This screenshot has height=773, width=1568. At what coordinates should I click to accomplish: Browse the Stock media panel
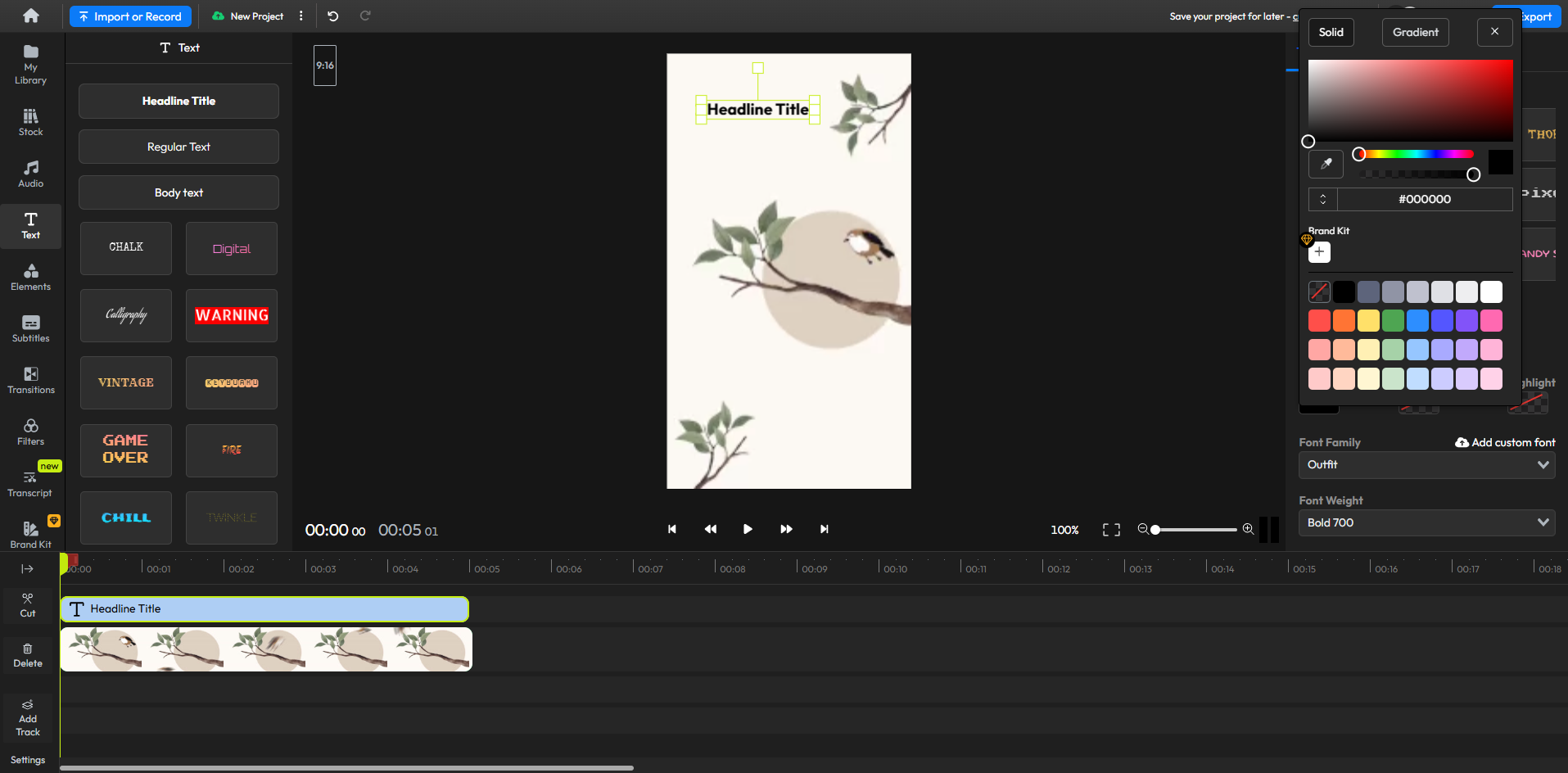point(30,121)
